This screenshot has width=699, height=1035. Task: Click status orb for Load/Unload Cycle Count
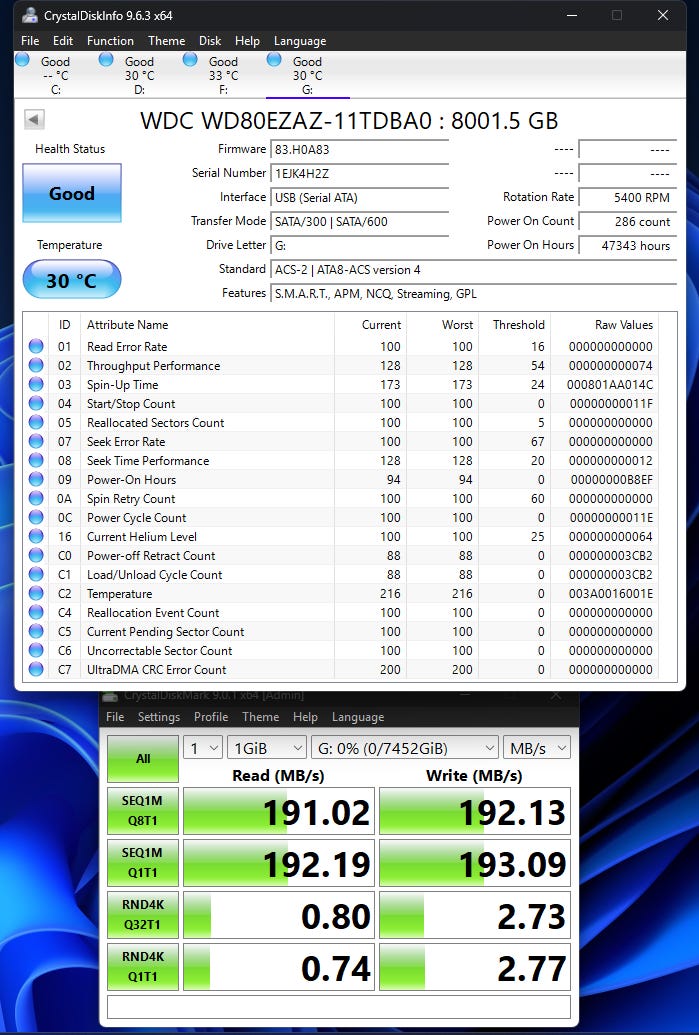point(36,574)
